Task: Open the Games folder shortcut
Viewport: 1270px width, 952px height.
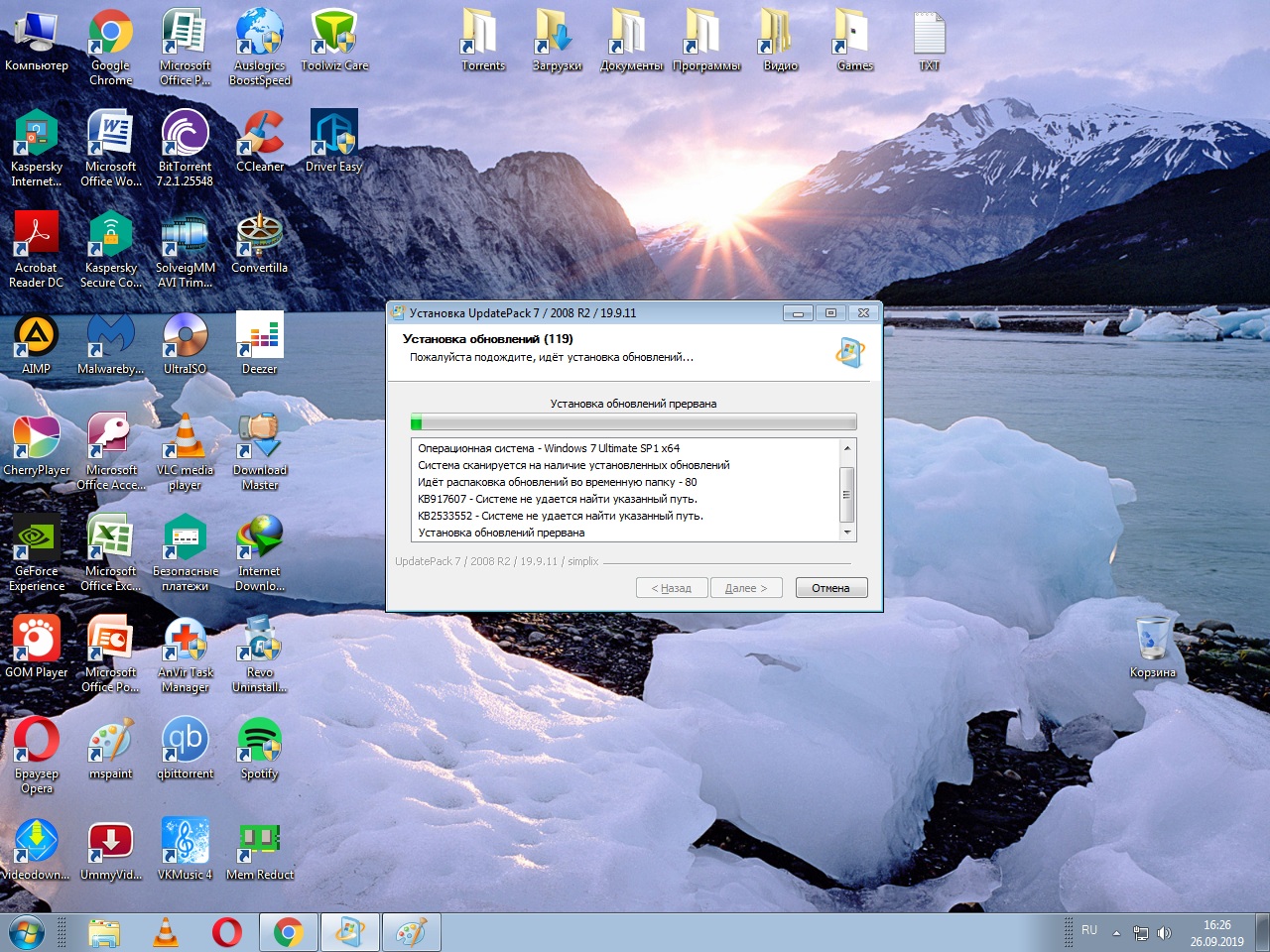Action: pyautogui.click(x=855, y=42)
